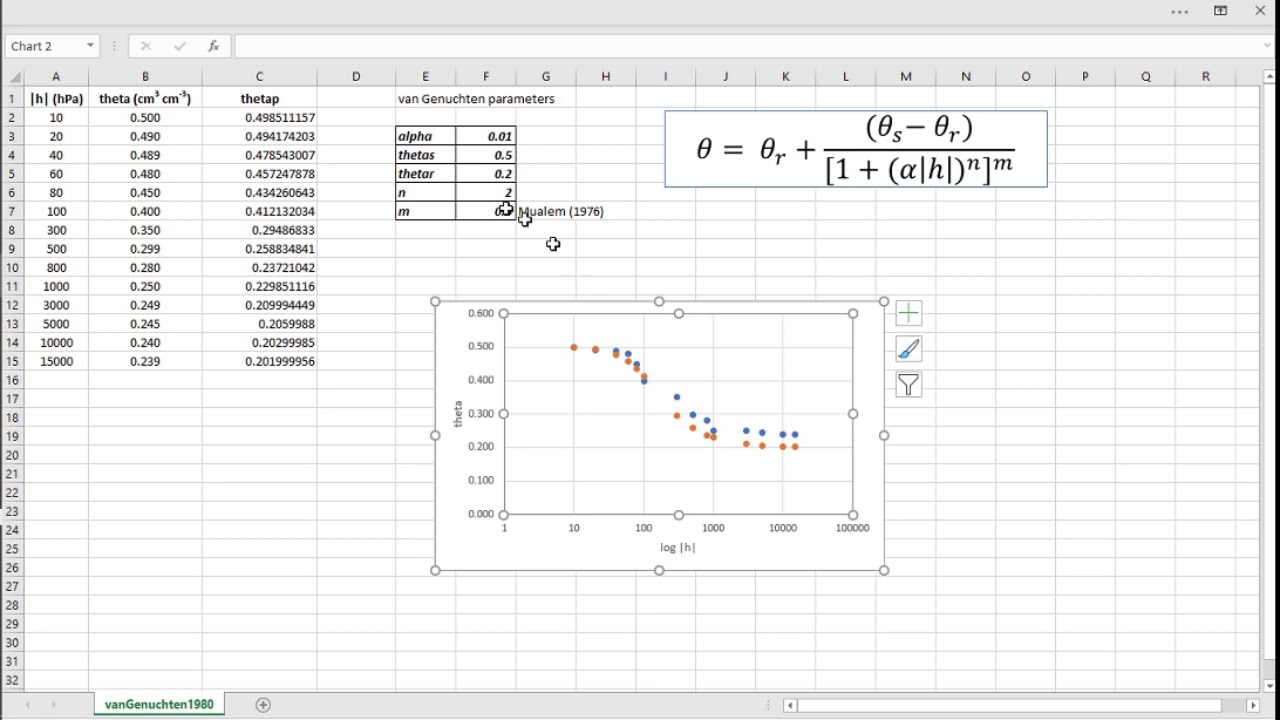The height and width of the screenshot is (720, 1280).
Task: Select column C header
Action: tap(260, 76)
